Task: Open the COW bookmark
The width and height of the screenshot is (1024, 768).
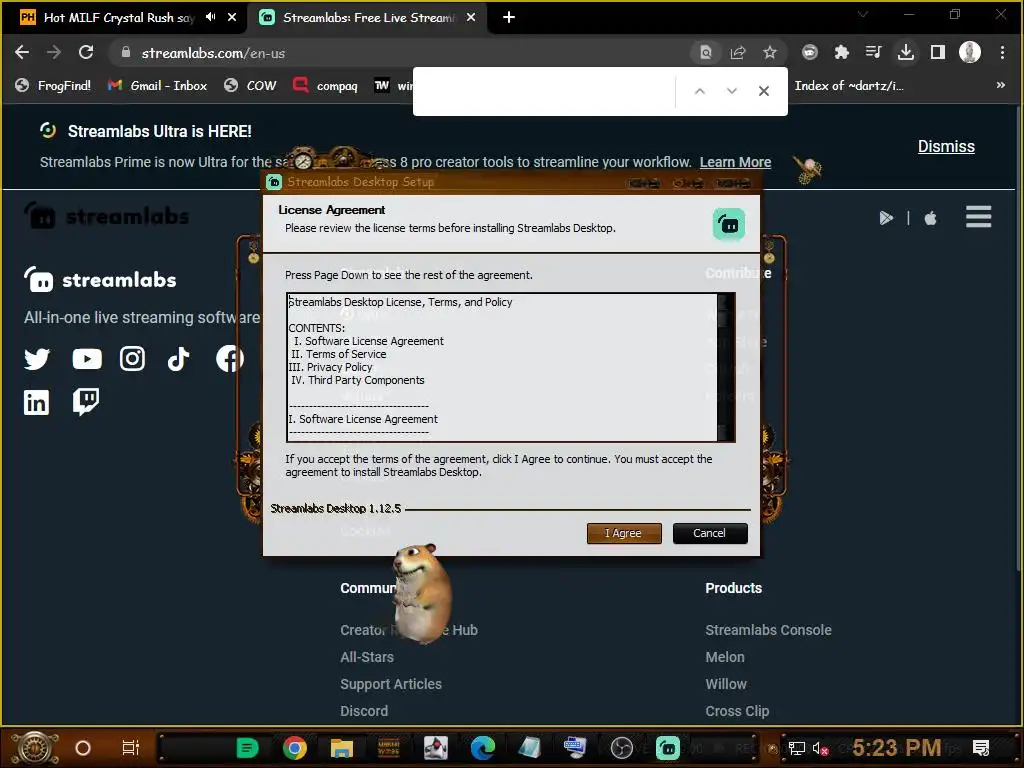Action: click(250, 86)
